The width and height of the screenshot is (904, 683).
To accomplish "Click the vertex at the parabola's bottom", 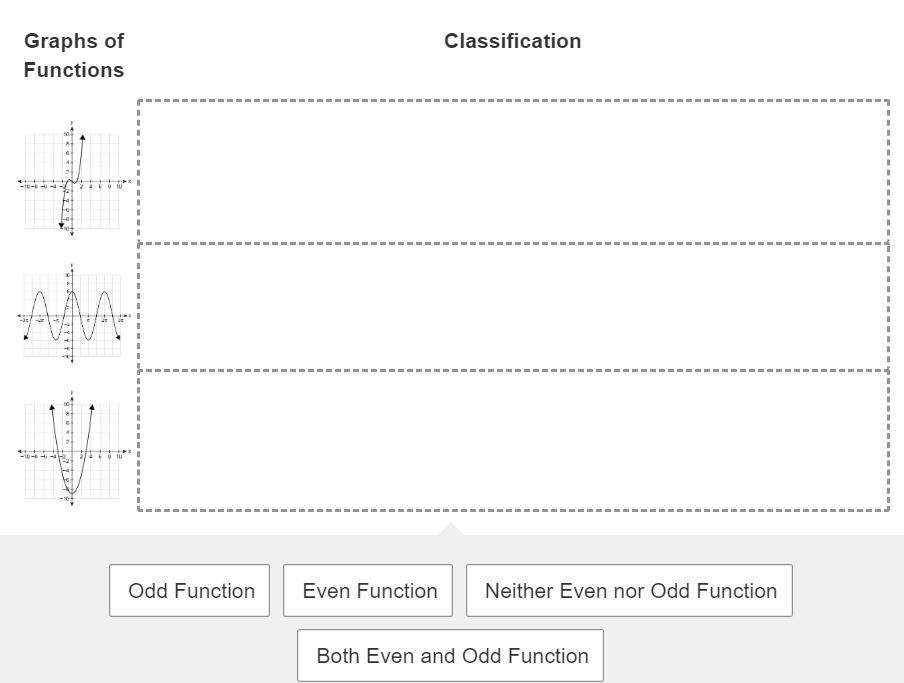I will click(72, 493).
